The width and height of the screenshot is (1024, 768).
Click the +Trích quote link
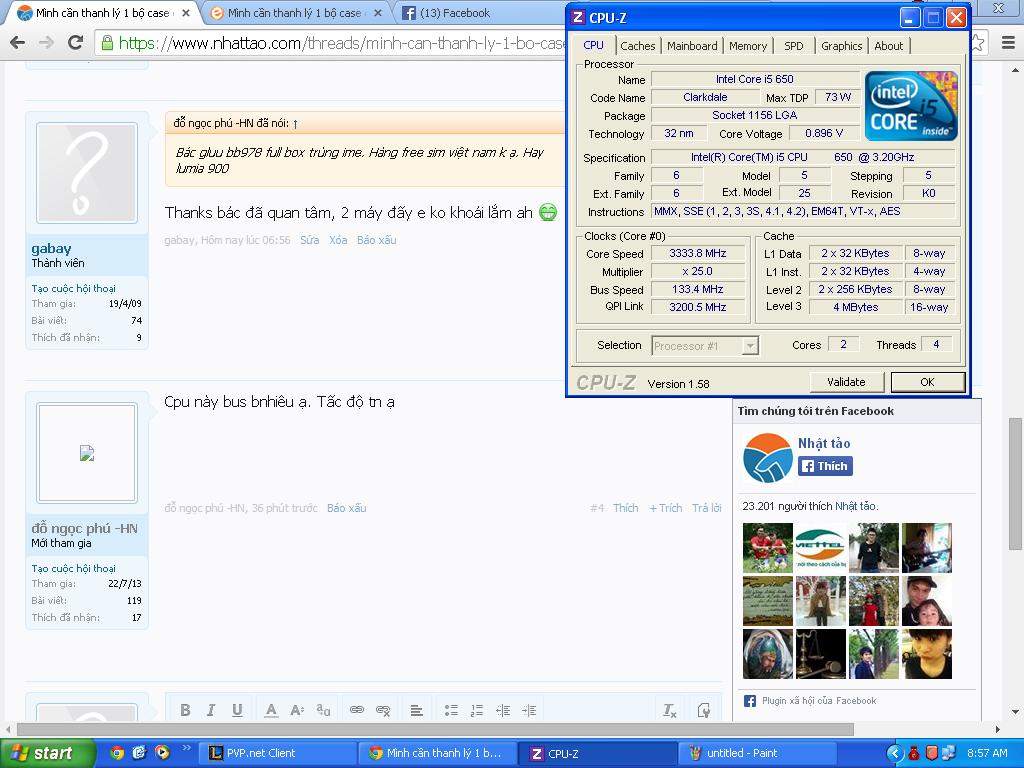(x=665, y=508)
